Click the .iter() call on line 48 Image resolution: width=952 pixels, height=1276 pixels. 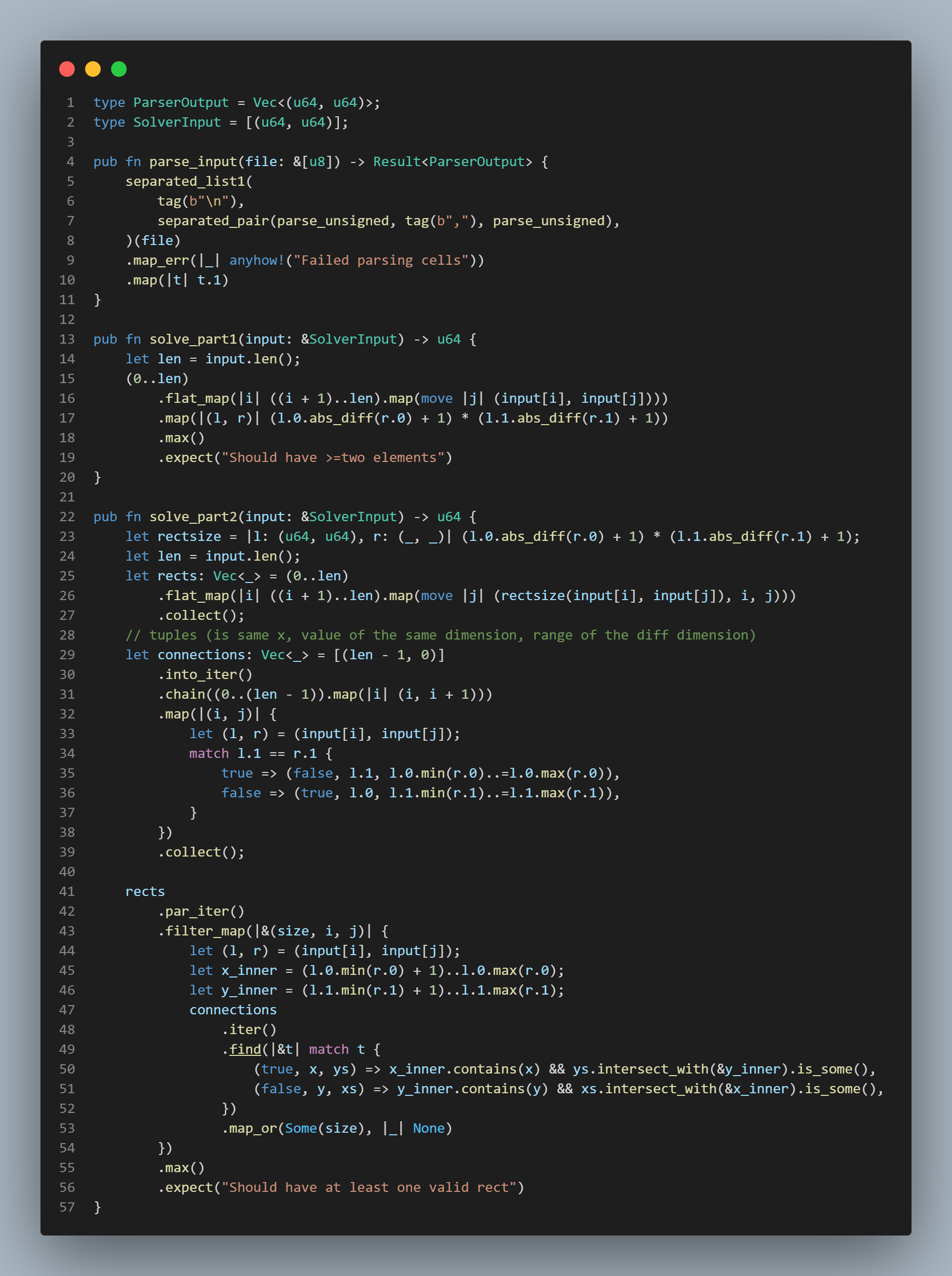tap(249, 1030)
